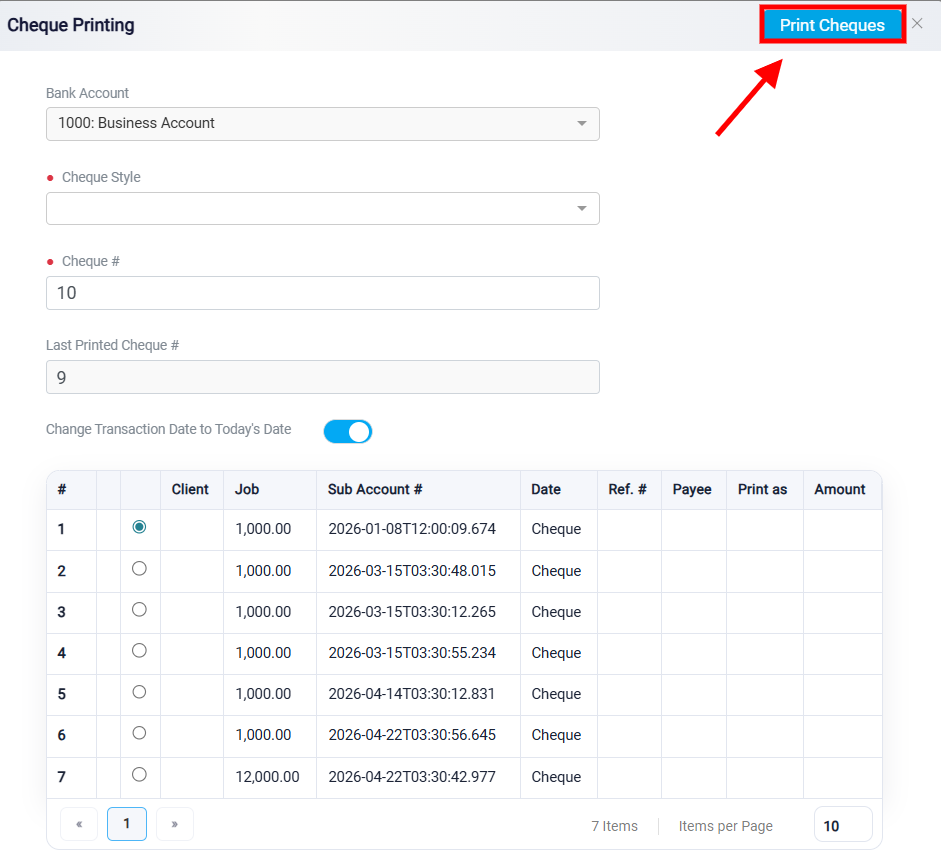This screenshot has height=861, width=941.
Task: Click the 2026-04-22T03:30:42.977 cell
Action: (x=418, y=777)
